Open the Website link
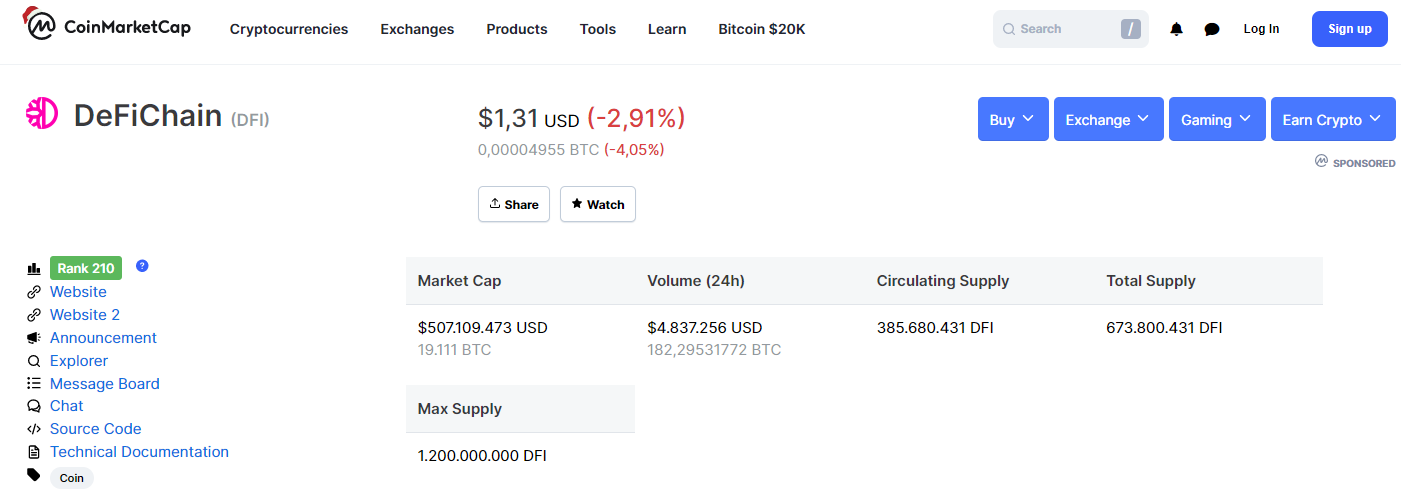 78,292
